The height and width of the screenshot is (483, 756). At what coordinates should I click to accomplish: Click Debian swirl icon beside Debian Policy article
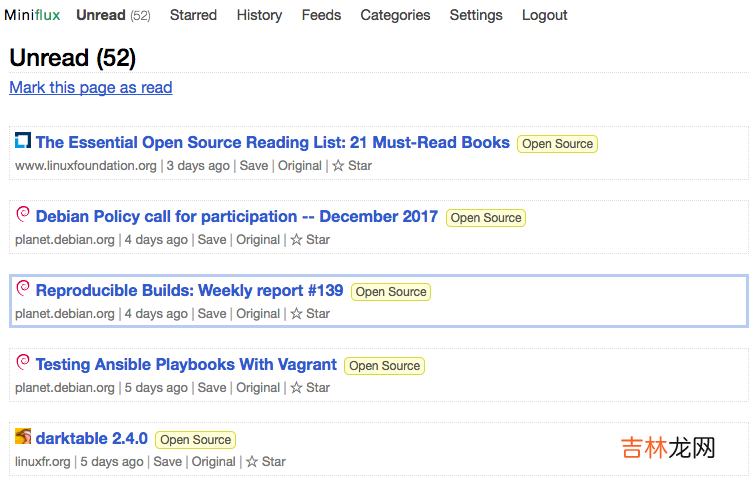23,215
